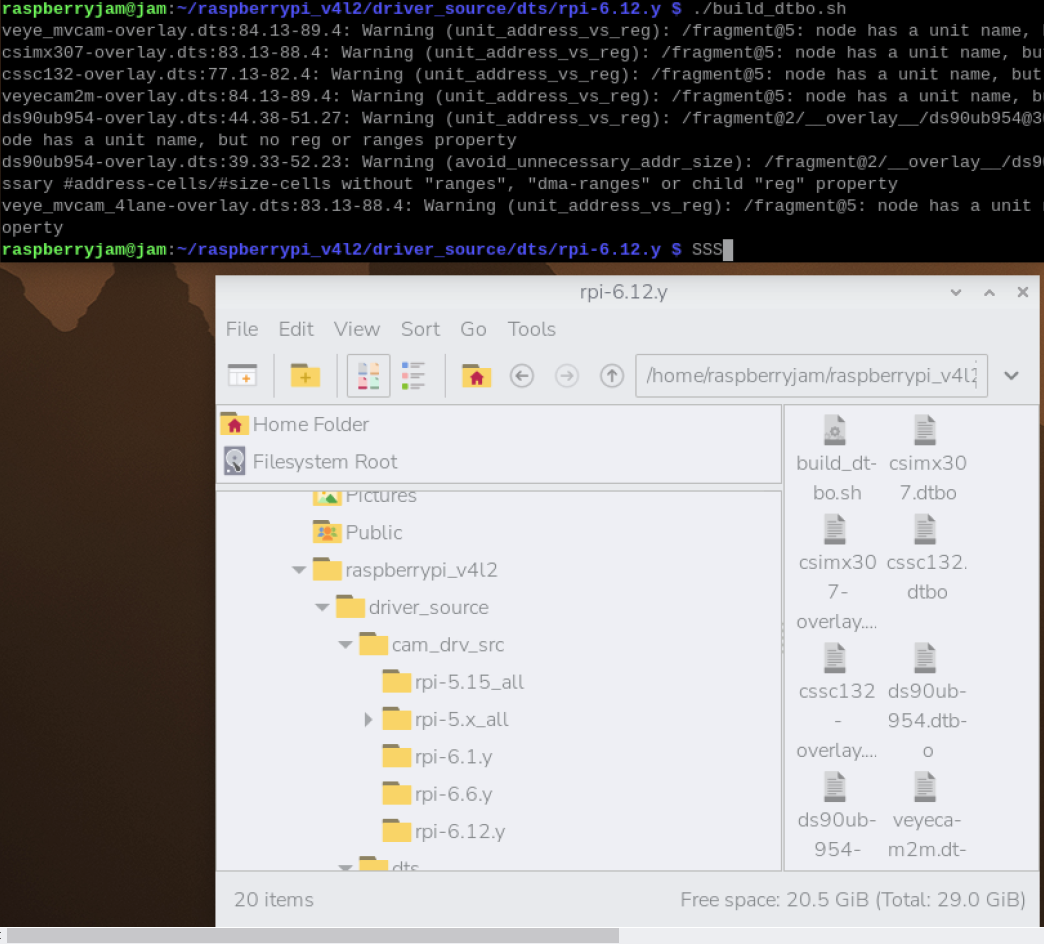Viewport: 1044px width, 944px height.
Task: Open a new window with the toolbar icon
Action: tap(242, 376)
